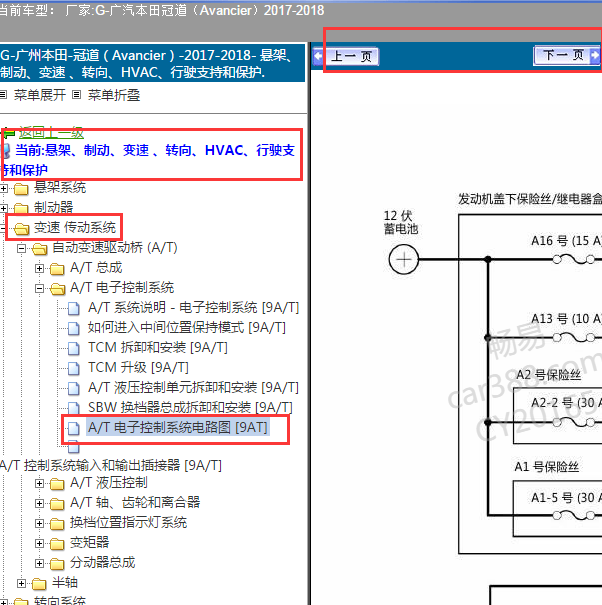Click the 返回上一级 link
602x605 pixels.
pyautogui.click(x=51, y=133)
